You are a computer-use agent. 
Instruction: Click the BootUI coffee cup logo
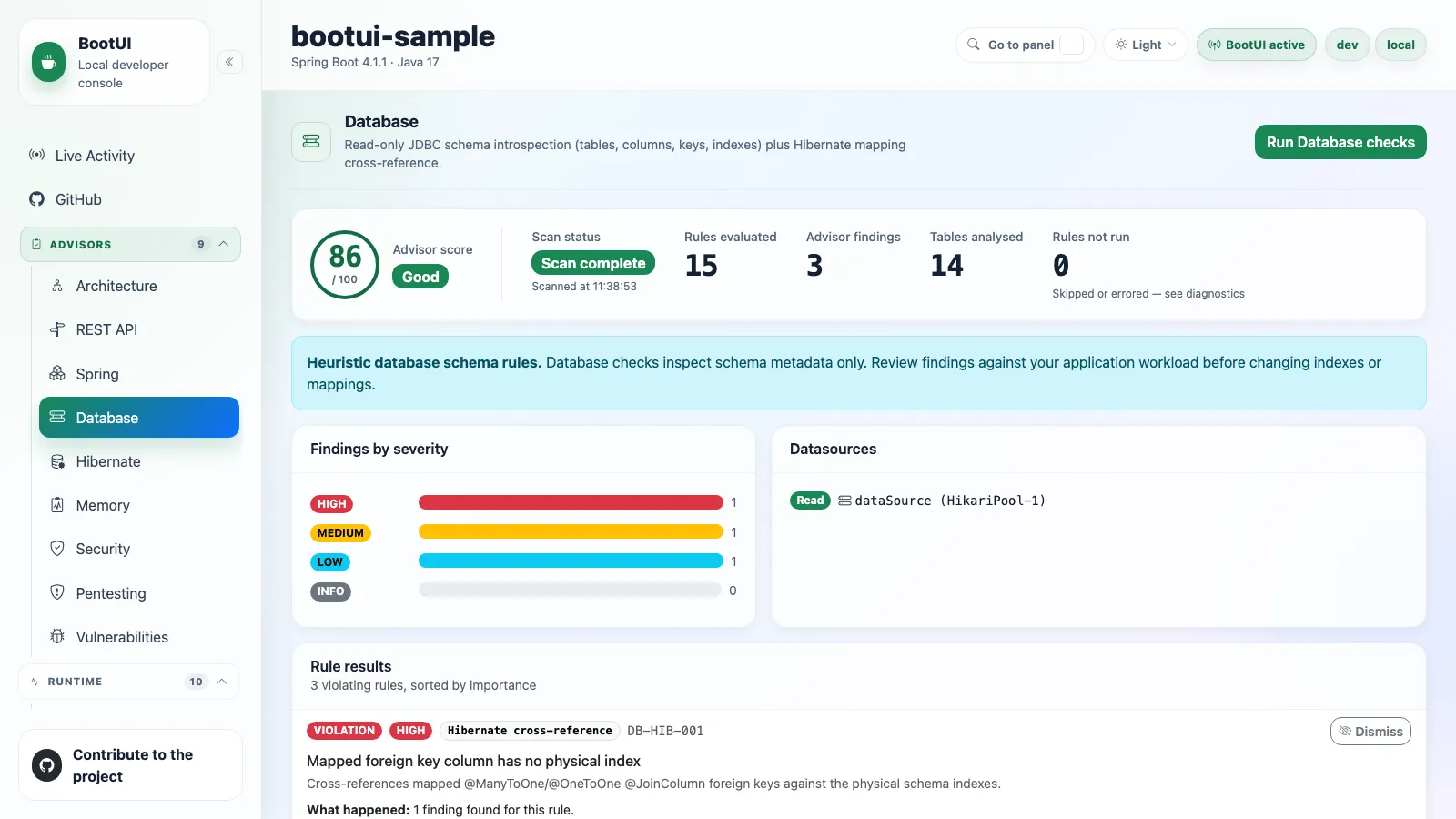pos(48,62)
